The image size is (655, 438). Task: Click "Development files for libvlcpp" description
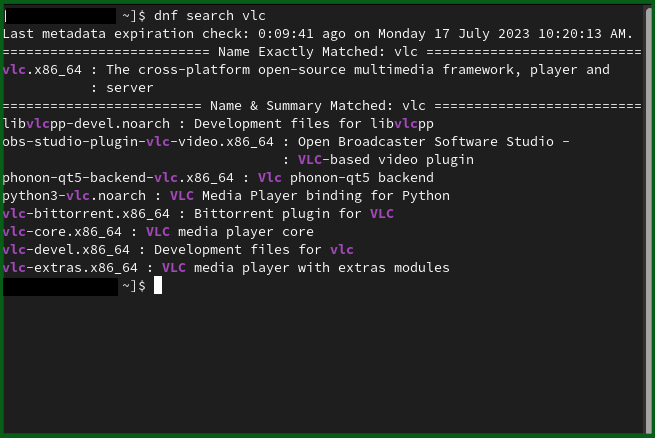(x=314, y=124)
